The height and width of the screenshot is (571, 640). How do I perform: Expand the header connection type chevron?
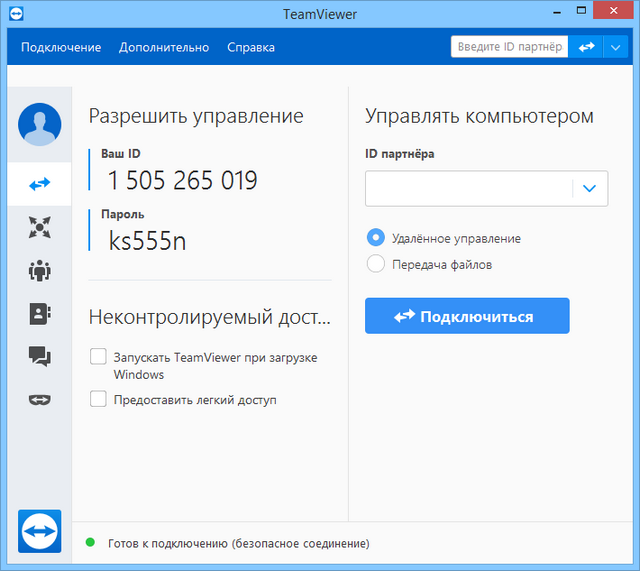tap(615, 47)
